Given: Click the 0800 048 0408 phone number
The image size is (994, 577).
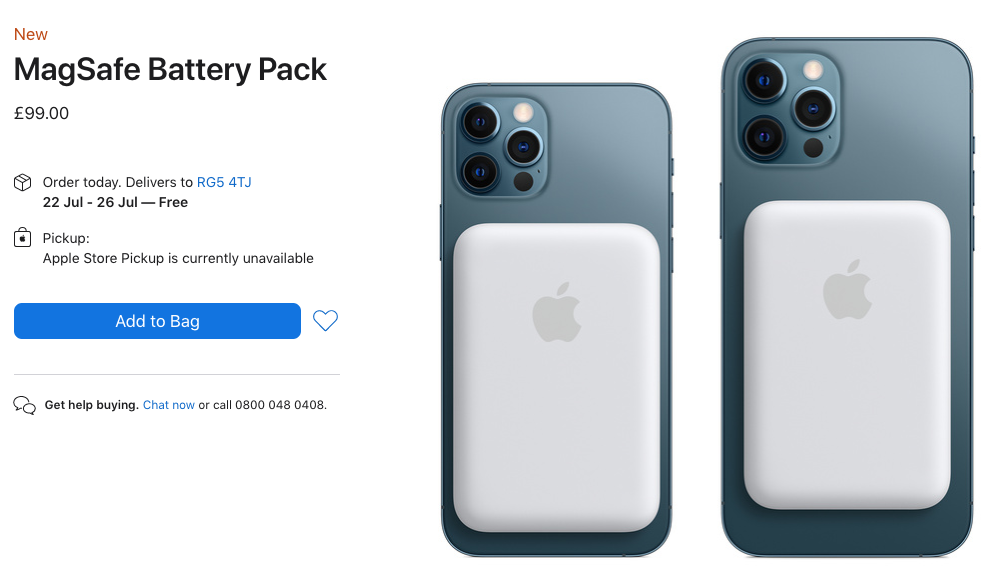Looking at the screenshot, I should click(280, 405).
